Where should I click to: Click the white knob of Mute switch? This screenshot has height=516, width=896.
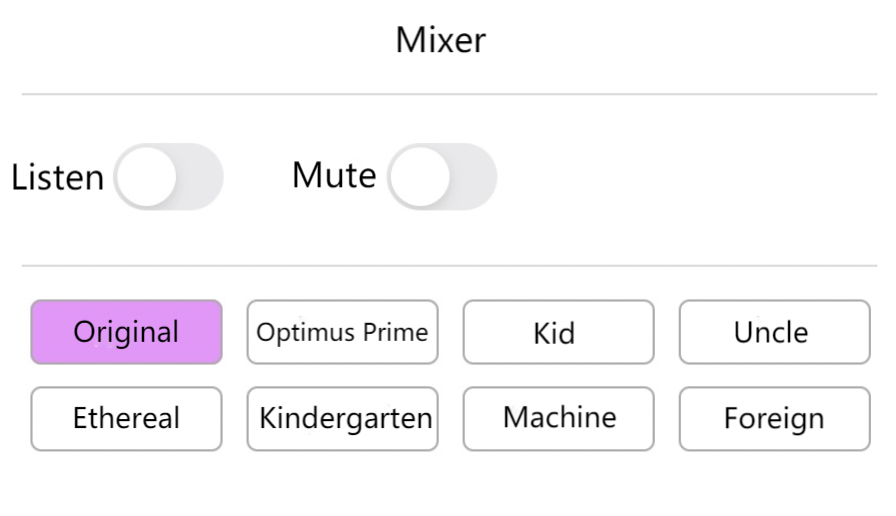[x=420, y=177]
